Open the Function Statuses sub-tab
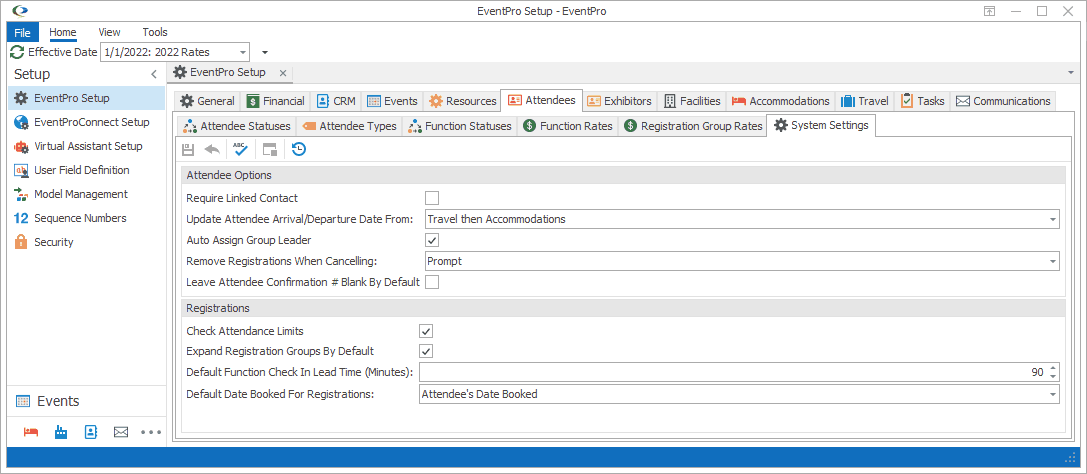 pos(460,126)
